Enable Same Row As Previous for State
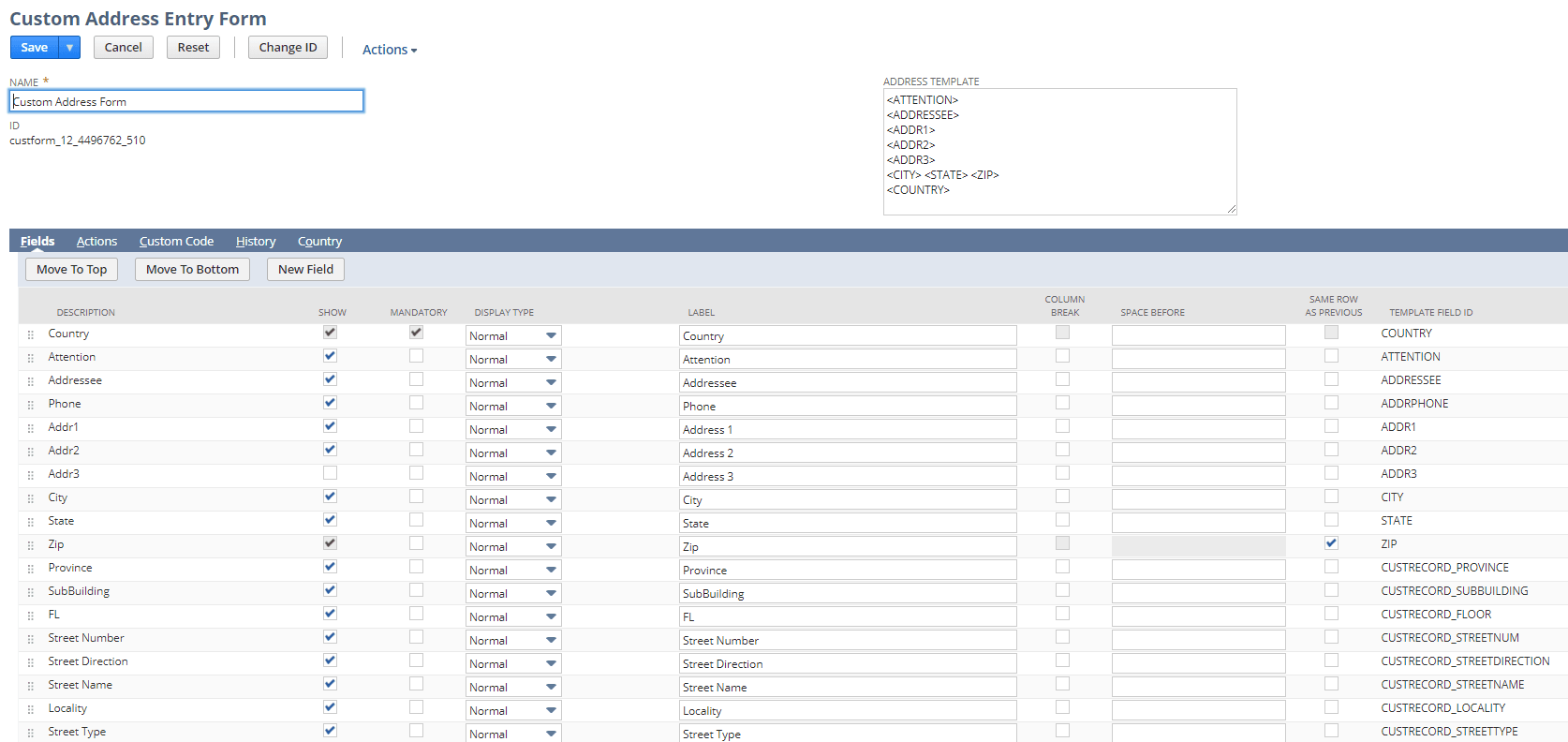Screen dimensions: 1568x742 (1331, 520)
